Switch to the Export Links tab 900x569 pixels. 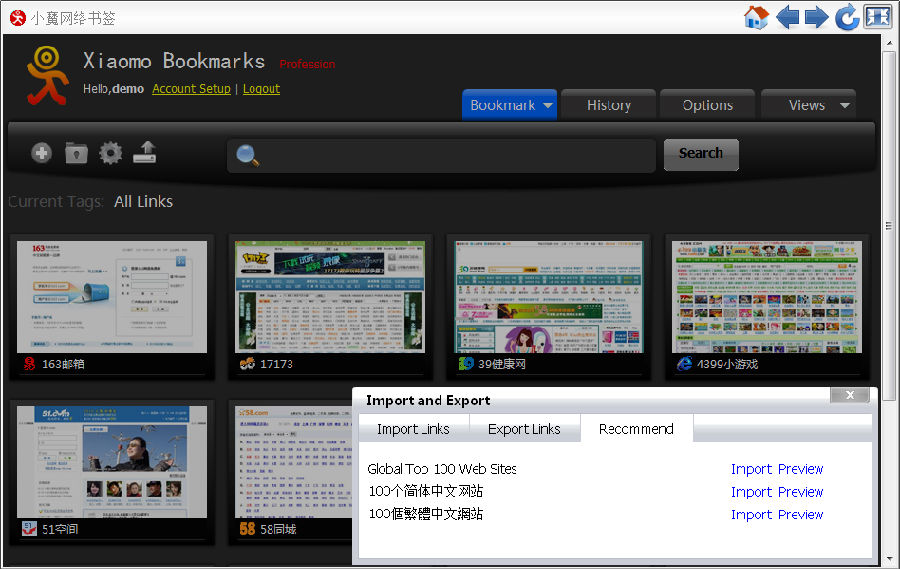point(524,429)
